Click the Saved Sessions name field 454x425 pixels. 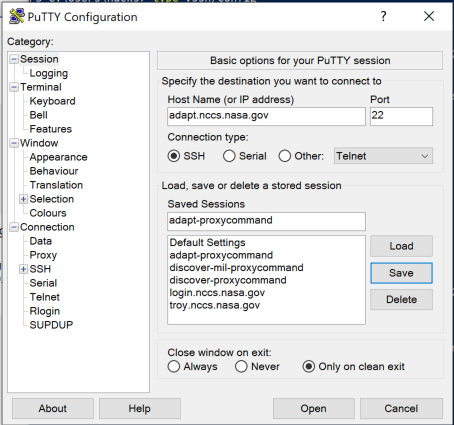[266, 221]
